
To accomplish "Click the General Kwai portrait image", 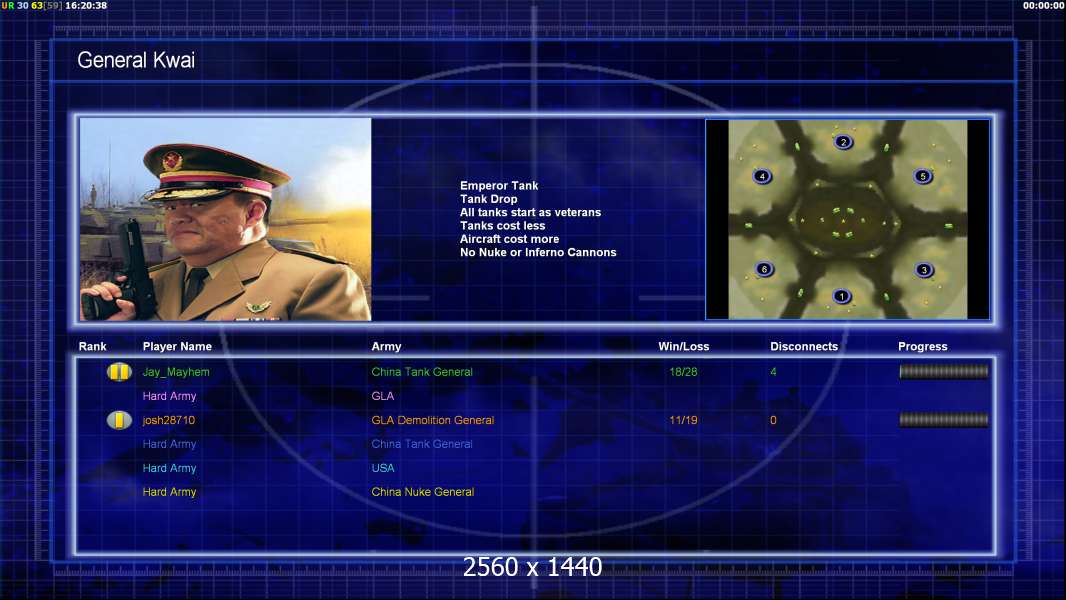I will [x=225, y=219].
